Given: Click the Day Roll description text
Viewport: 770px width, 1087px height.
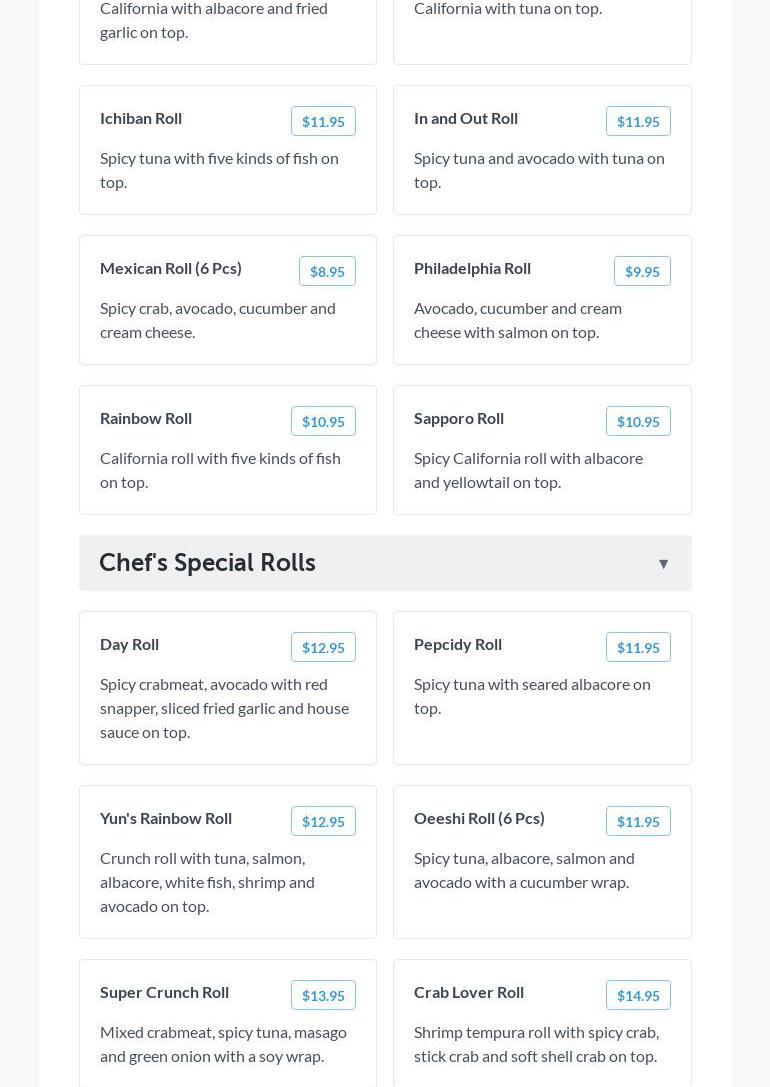Looking at the screenshot, I should [x=224, y=707].
